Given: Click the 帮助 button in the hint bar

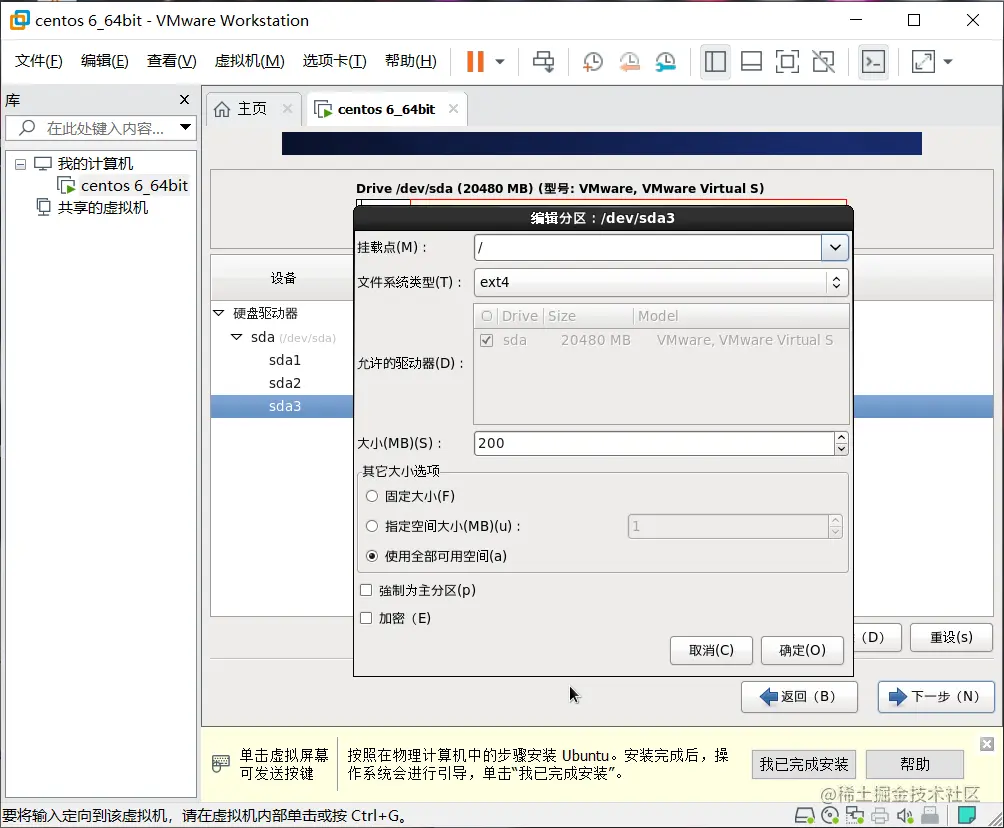Looking at the screenshot, I should [914, 765].
